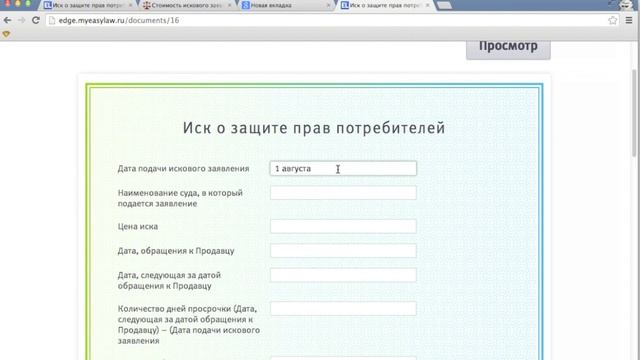This screenshot has width=640, height=360.
Task: Focus the Количество дней просрочки input field
Action: pyautogui.click(x=343, y=308)
